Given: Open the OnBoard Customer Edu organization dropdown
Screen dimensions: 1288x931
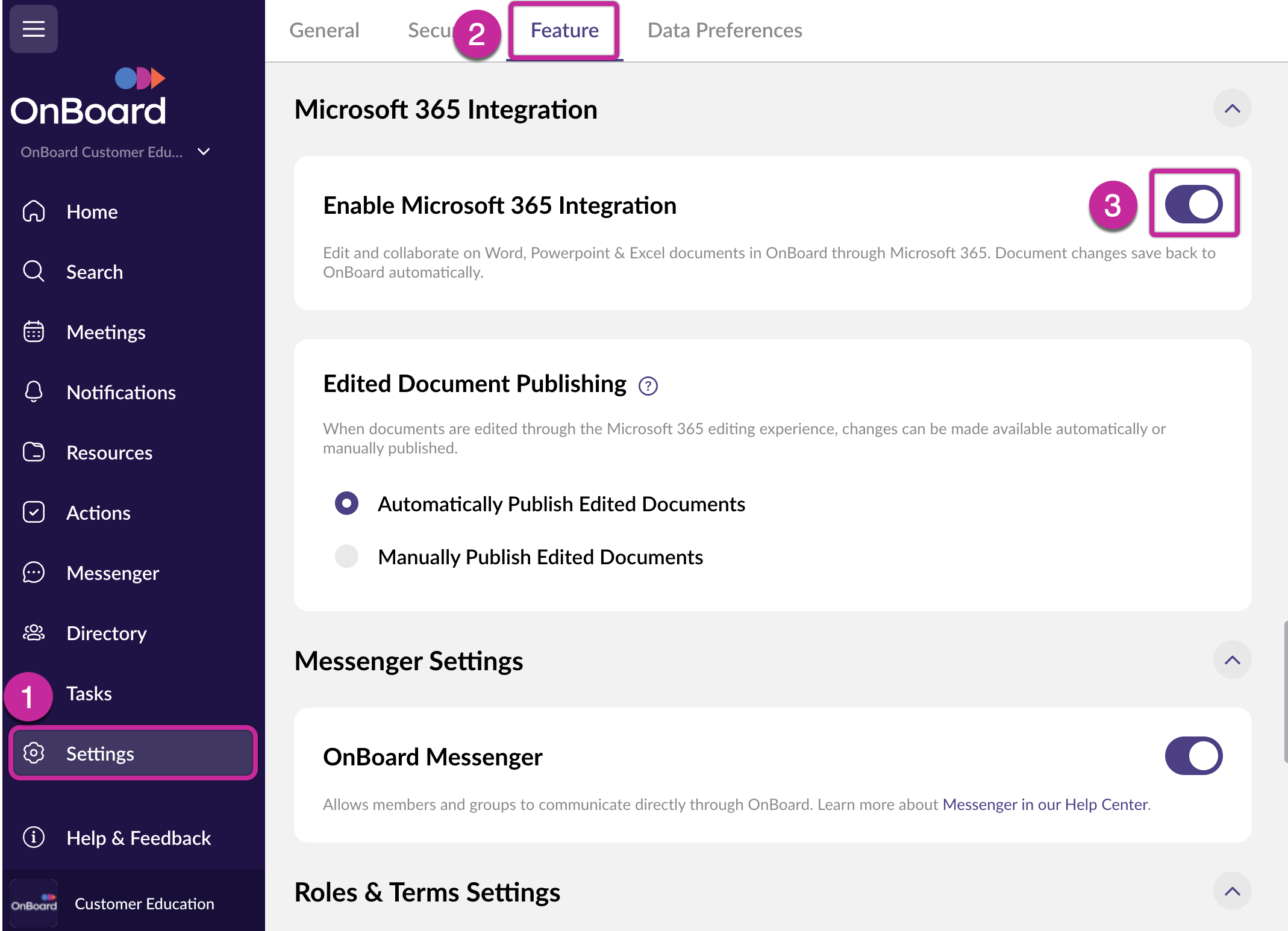Looking at the screenshot, I should [116, 152].
